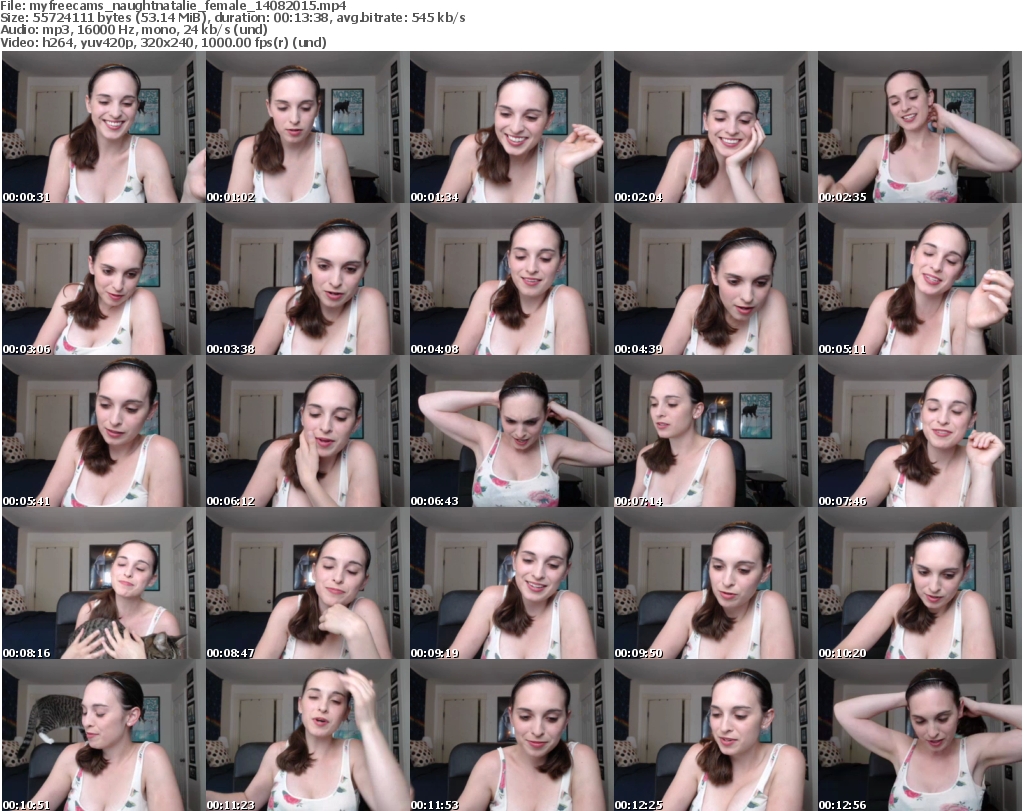Choose the frame stamped 00:03:38

(x=308, y=279)
